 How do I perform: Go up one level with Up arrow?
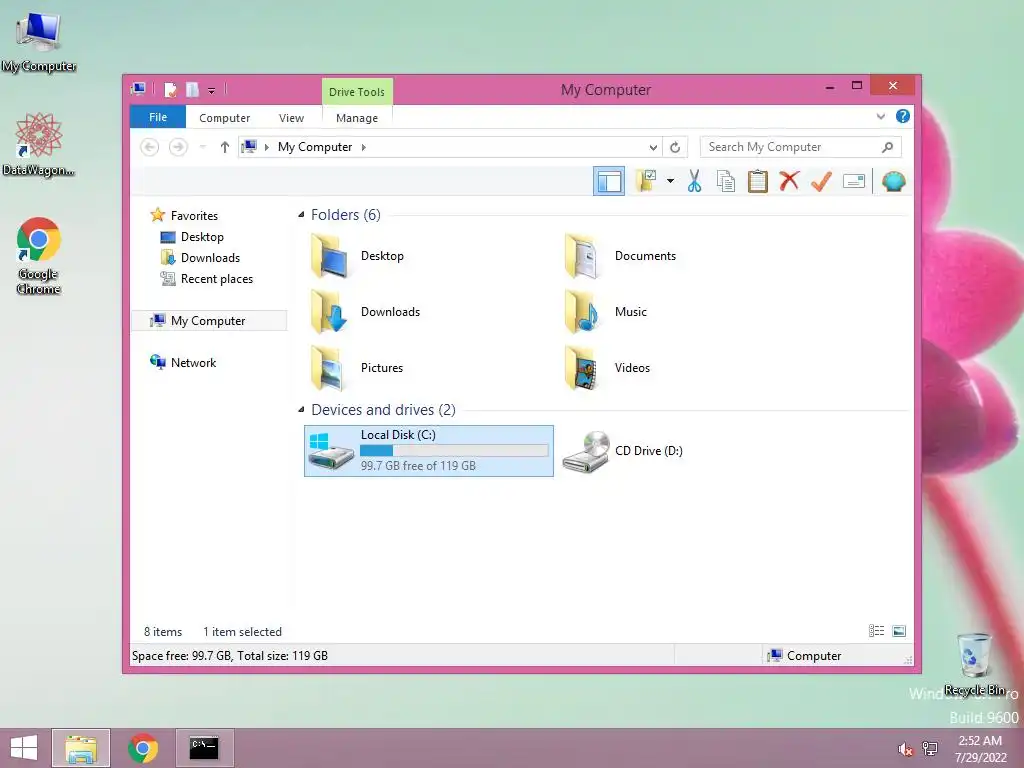(225, 147)
